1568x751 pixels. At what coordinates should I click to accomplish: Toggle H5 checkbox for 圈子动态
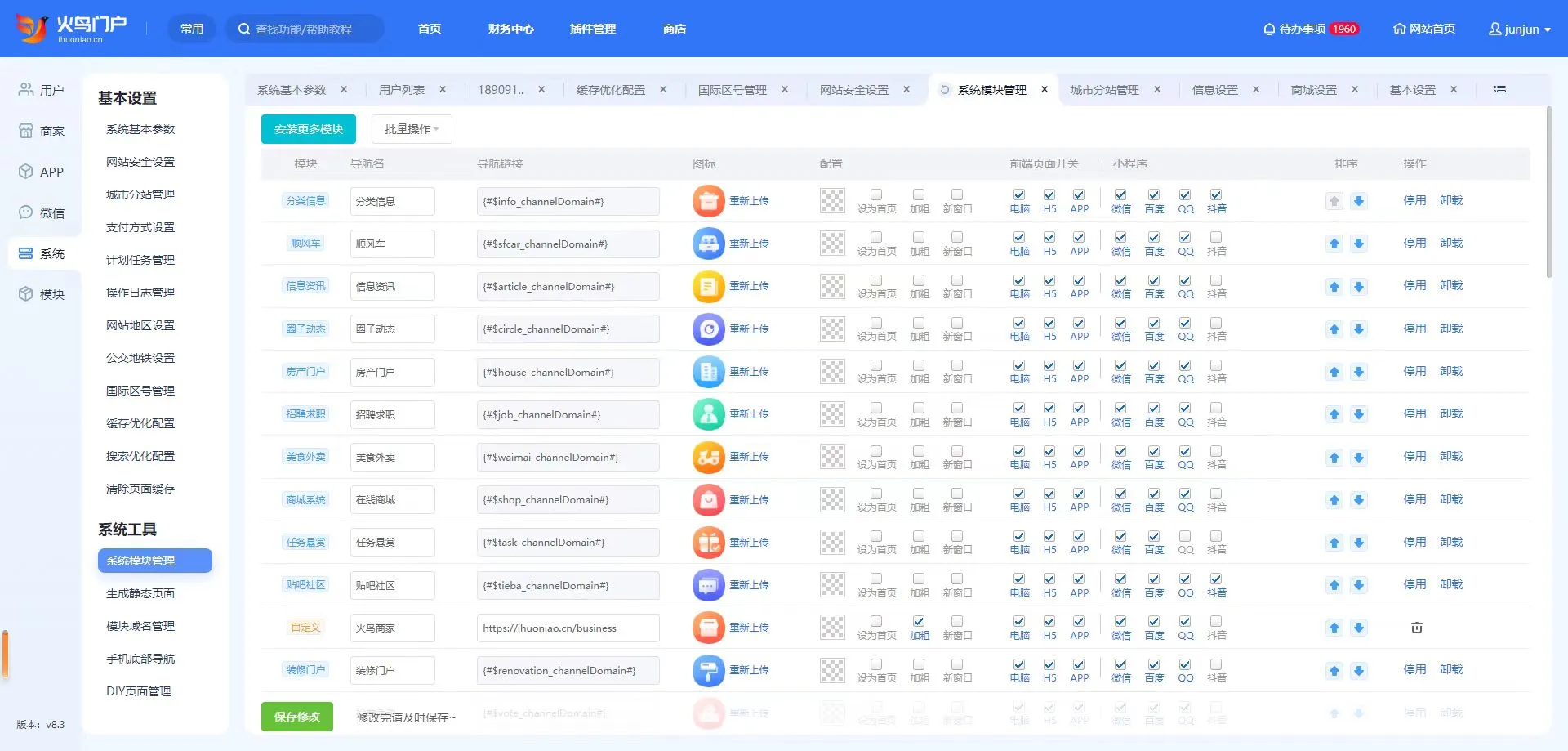click(x=1049, y=323)
